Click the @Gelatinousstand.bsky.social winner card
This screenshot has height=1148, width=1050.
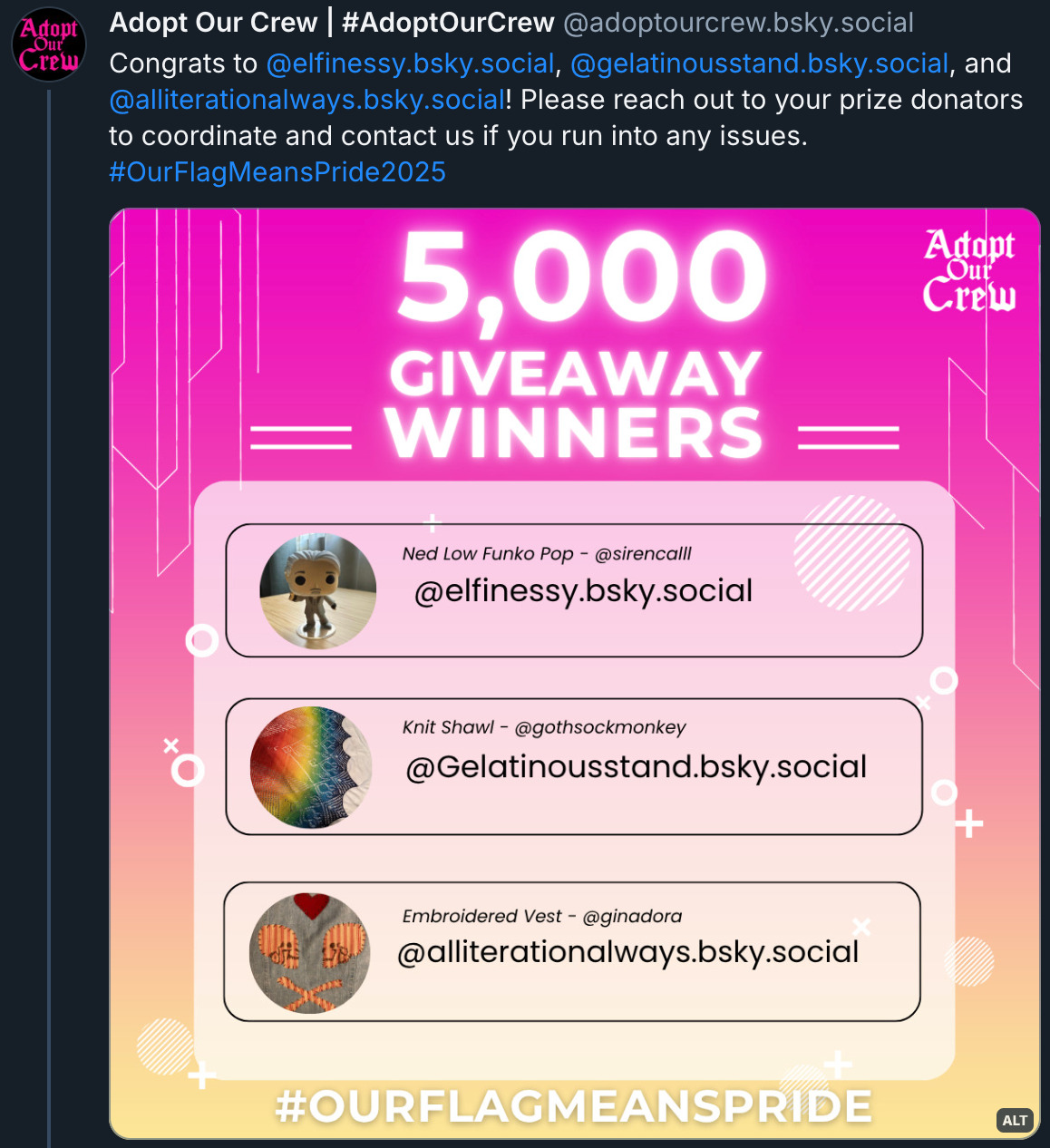click(574, 766)
